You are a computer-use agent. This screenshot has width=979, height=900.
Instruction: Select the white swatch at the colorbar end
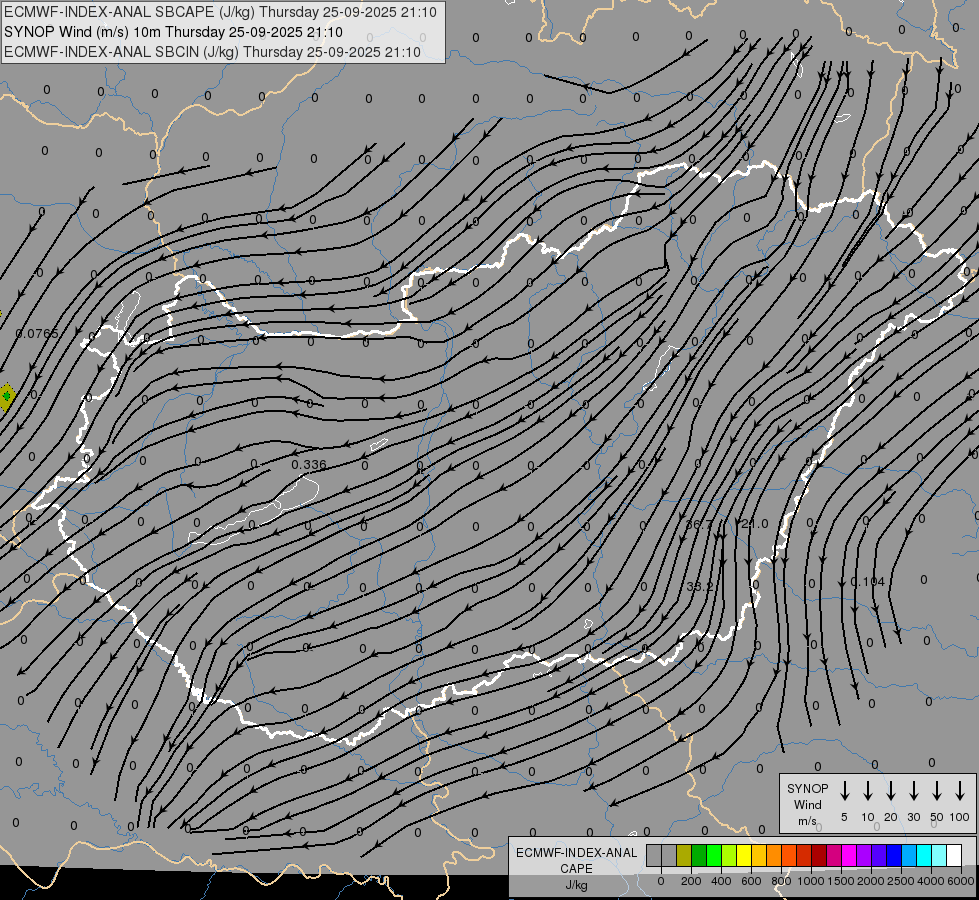pyautogui.click(x=954, y=855)
